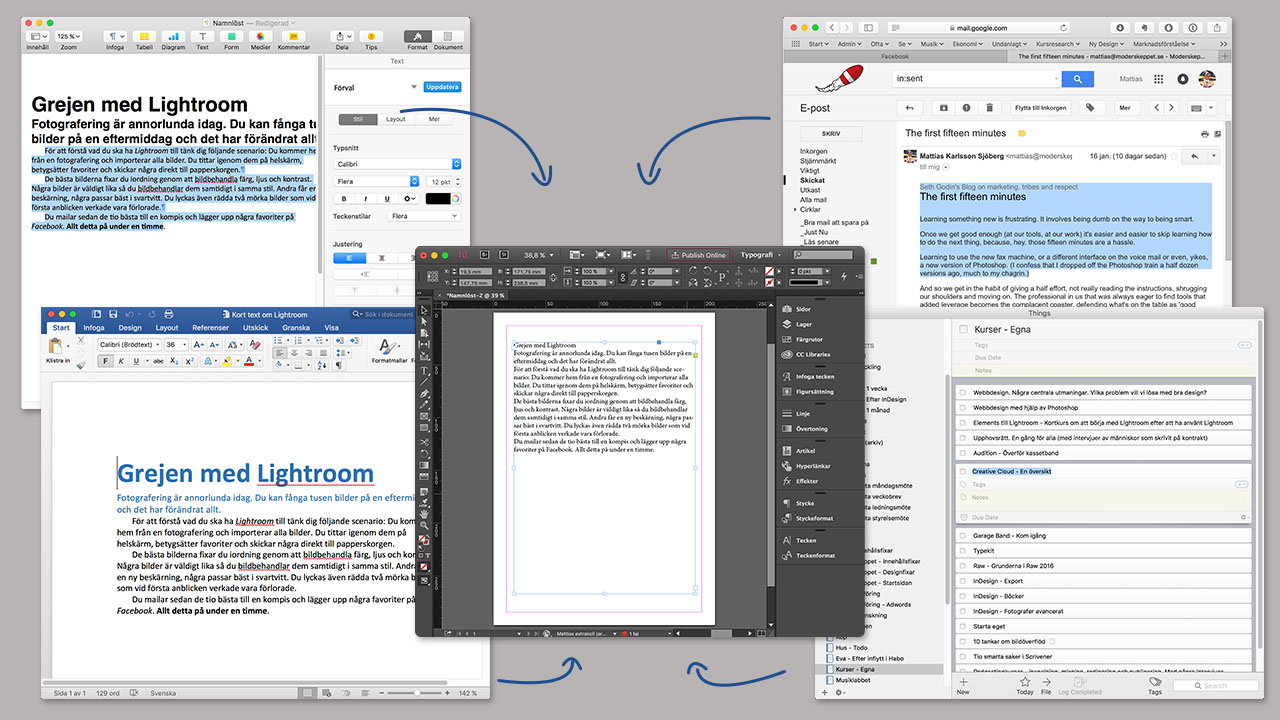The image size is (1280, 720).
Task: Click the Uppdatera button in Pages
Action: [x=441, y=87]
